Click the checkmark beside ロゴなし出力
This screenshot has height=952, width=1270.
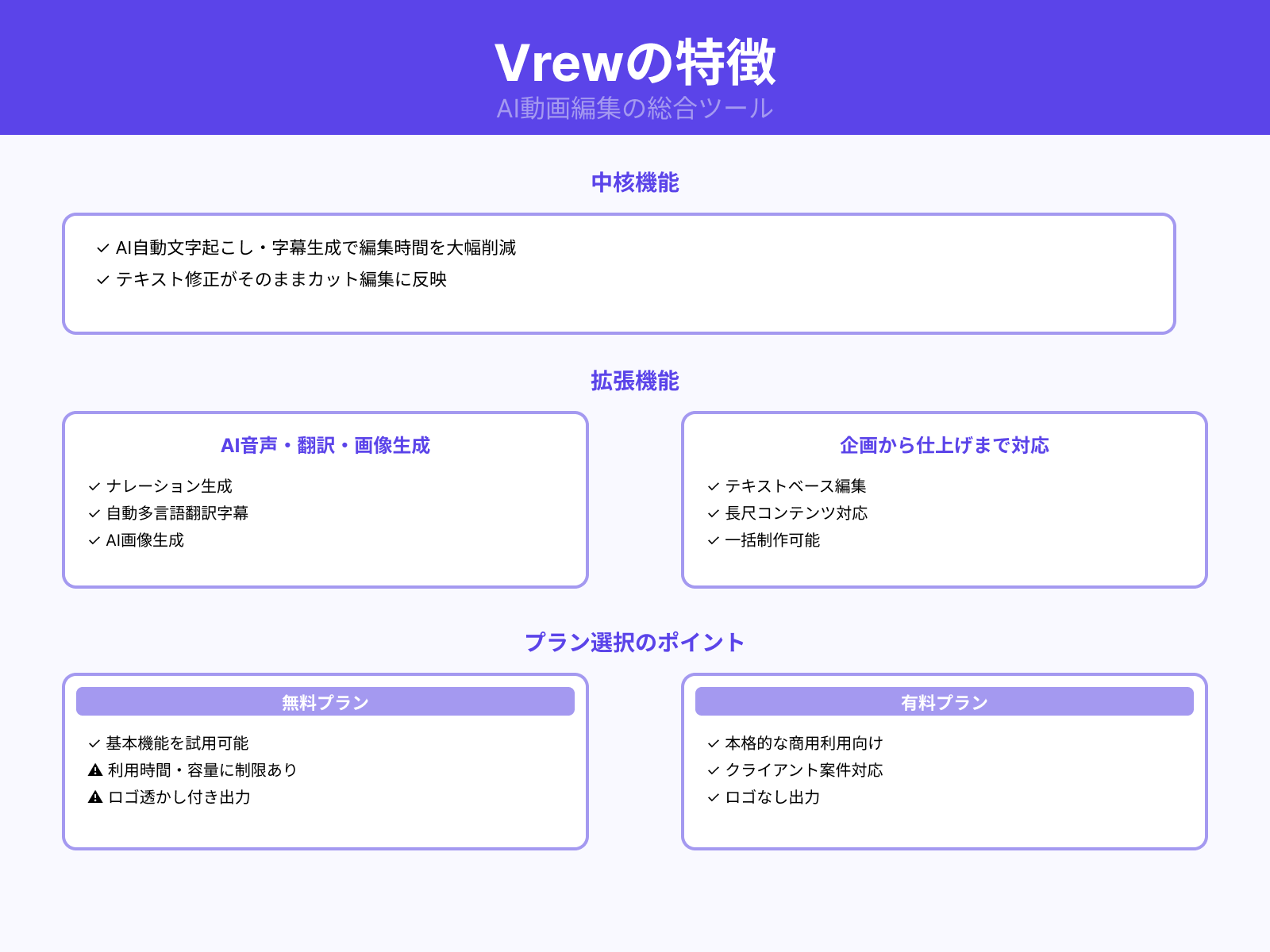712,798
